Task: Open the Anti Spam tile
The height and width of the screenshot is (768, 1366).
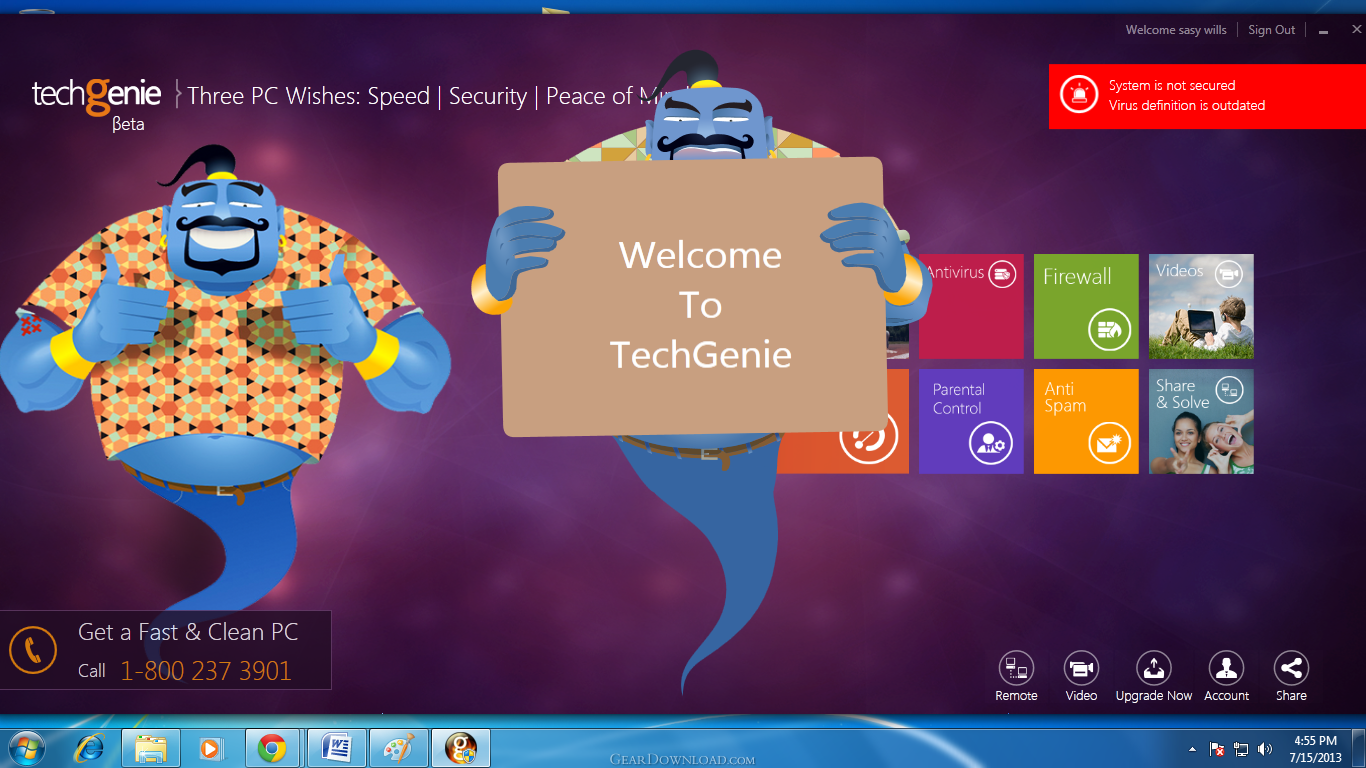Action: point(1086,421)
